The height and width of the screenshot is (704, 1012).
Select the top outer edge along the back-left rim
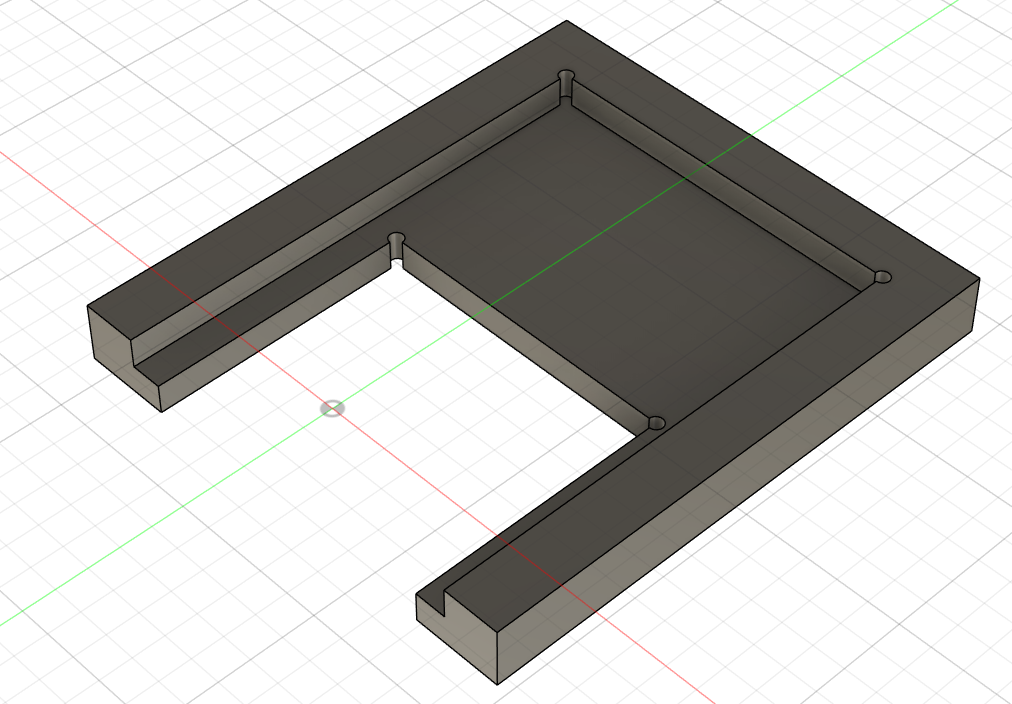pyautogui.click(x=330, y=162)
